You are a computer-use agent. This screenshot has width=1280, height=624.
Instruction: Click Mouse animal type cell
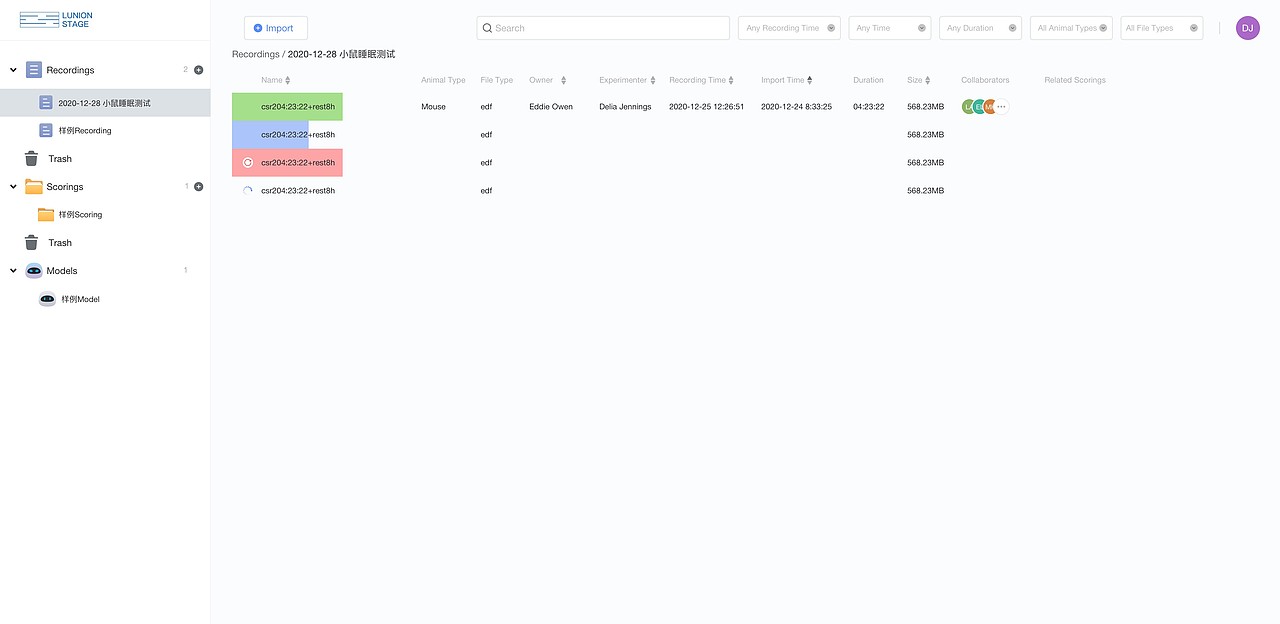tap(433, 107)
